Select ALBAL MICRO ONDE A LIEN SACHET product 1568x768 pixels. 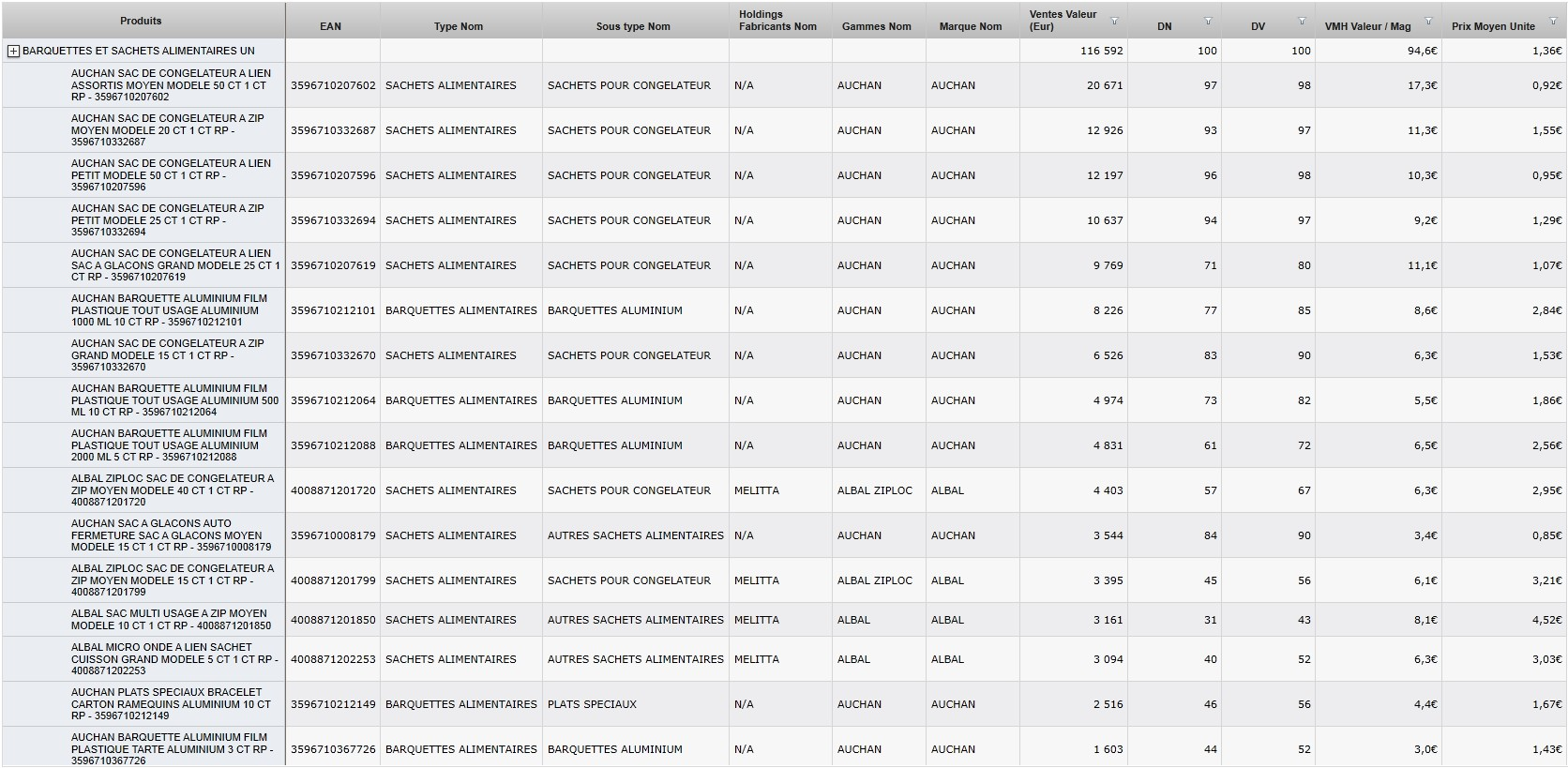(x=175, y=659)
